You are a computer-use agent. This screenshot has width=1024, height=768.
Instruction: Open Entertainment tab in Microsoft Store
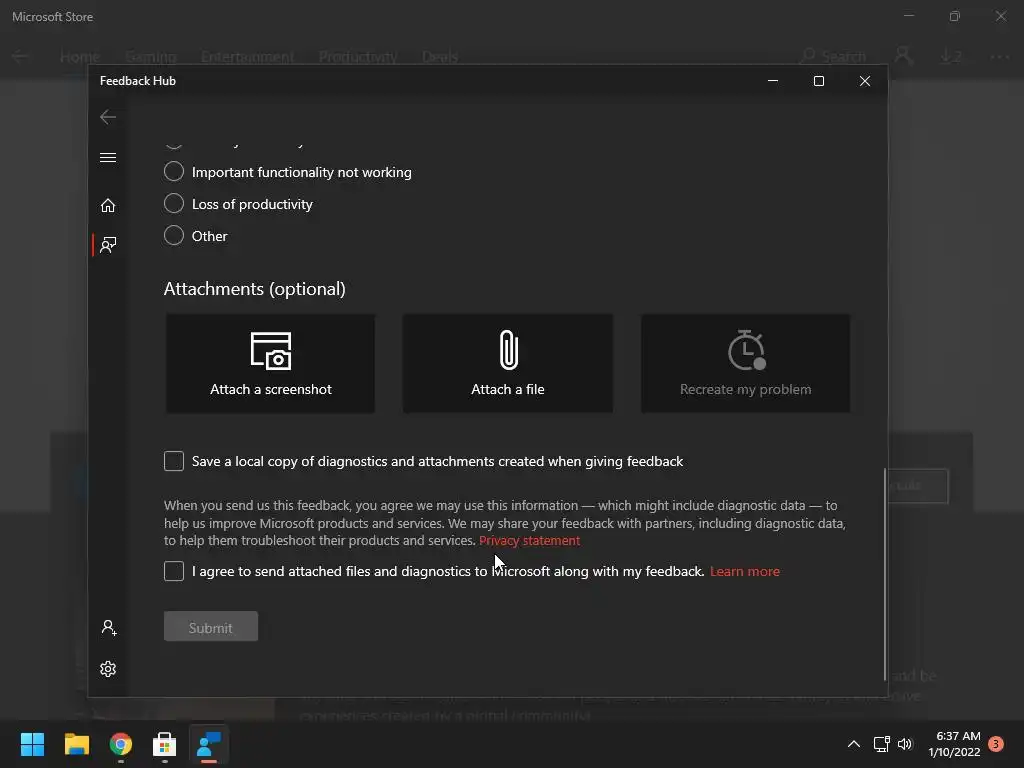coord(248,57)
